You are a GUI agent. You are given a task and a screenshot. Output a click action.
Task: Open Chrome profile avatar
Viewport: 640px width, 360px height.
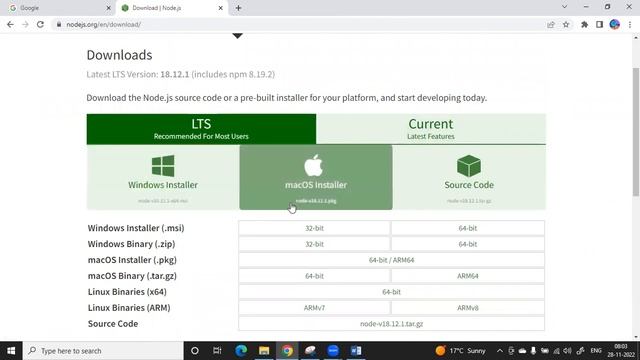[x=614, y=24]
